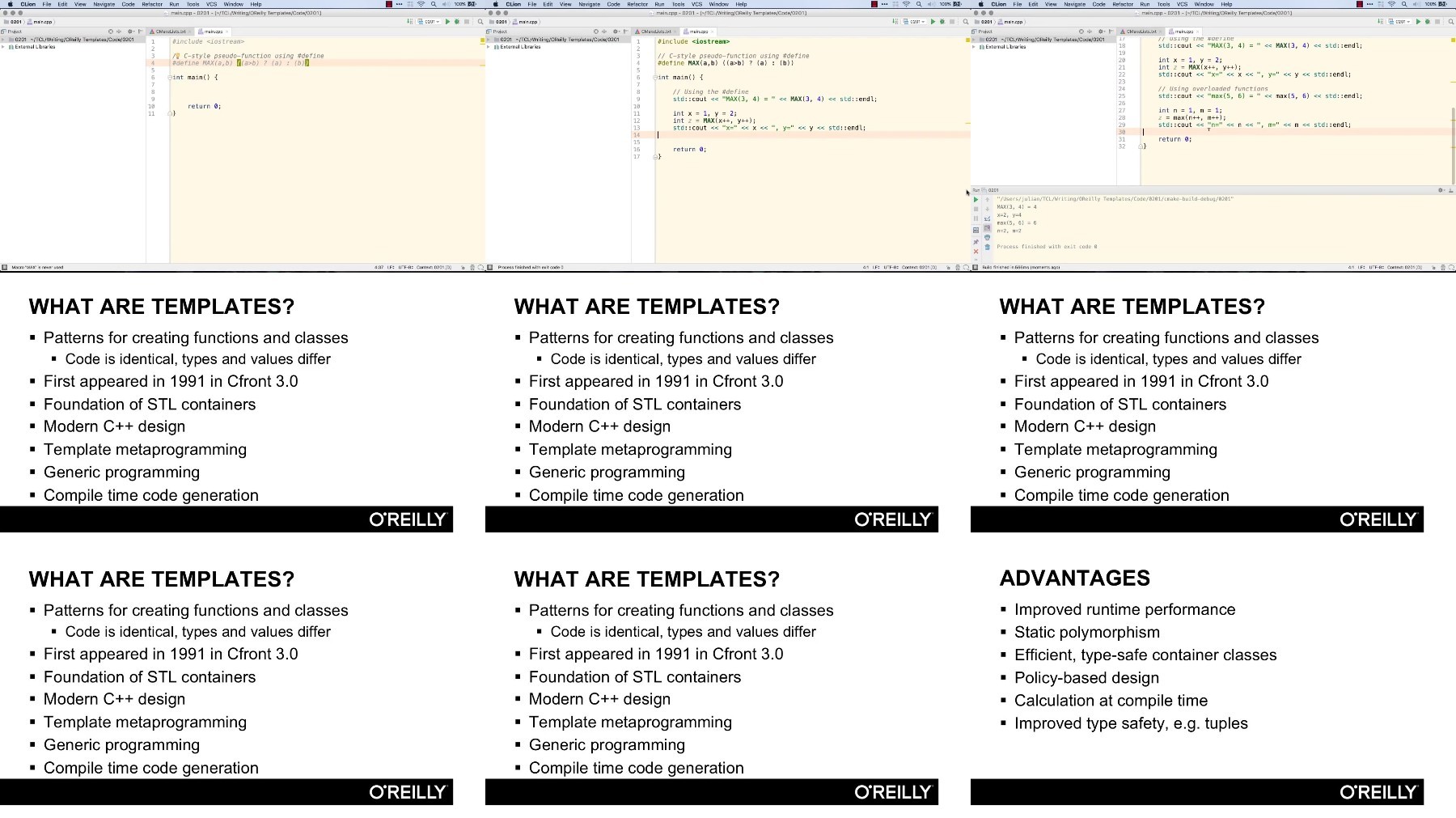This screenshot has width=1456, height=818.
Task: Toggle soft-wrap in Run tool window
Action: click(x=988, y=218)
